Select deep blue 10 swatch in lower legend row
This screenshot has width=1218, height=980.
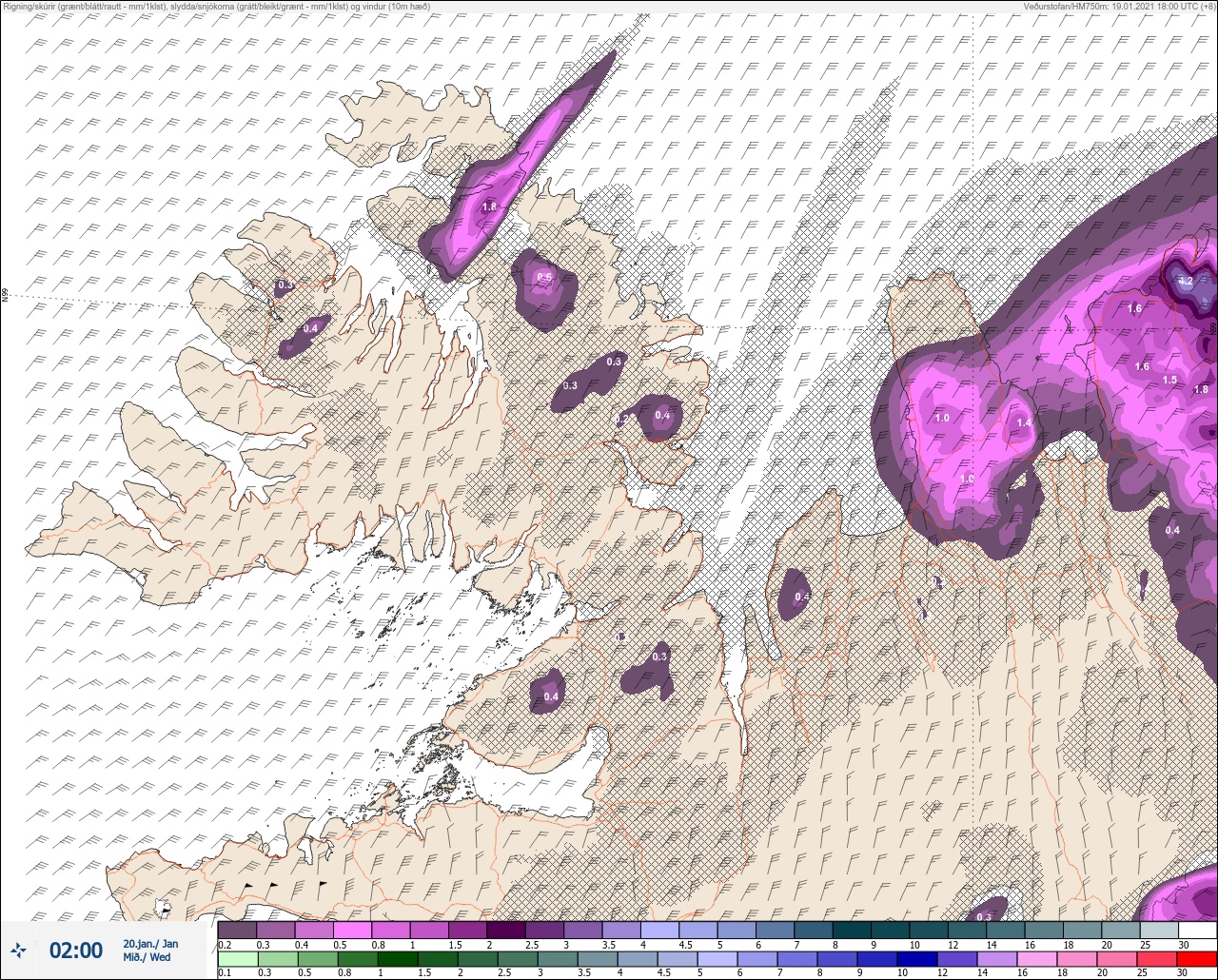click(x=917, y=957)
